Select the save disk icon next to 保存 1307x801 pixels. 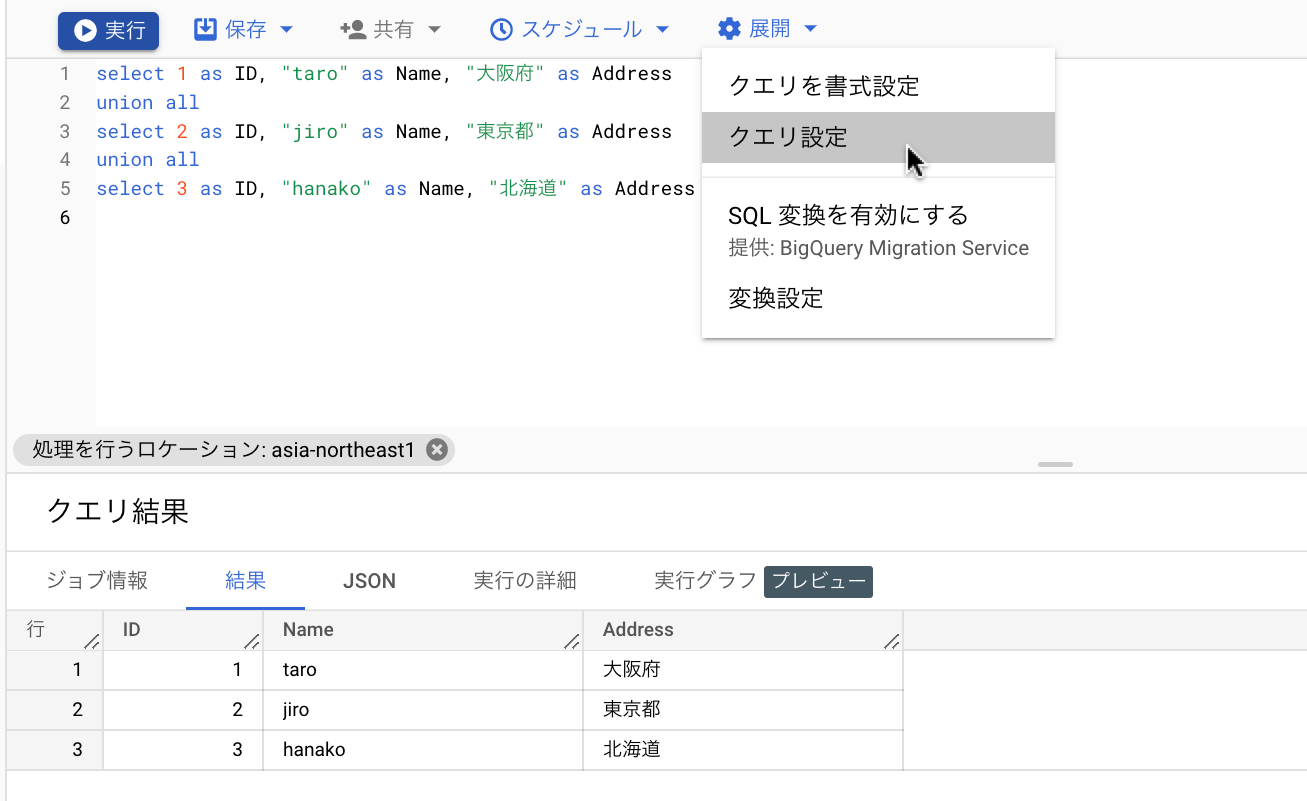tap(204, 29)
